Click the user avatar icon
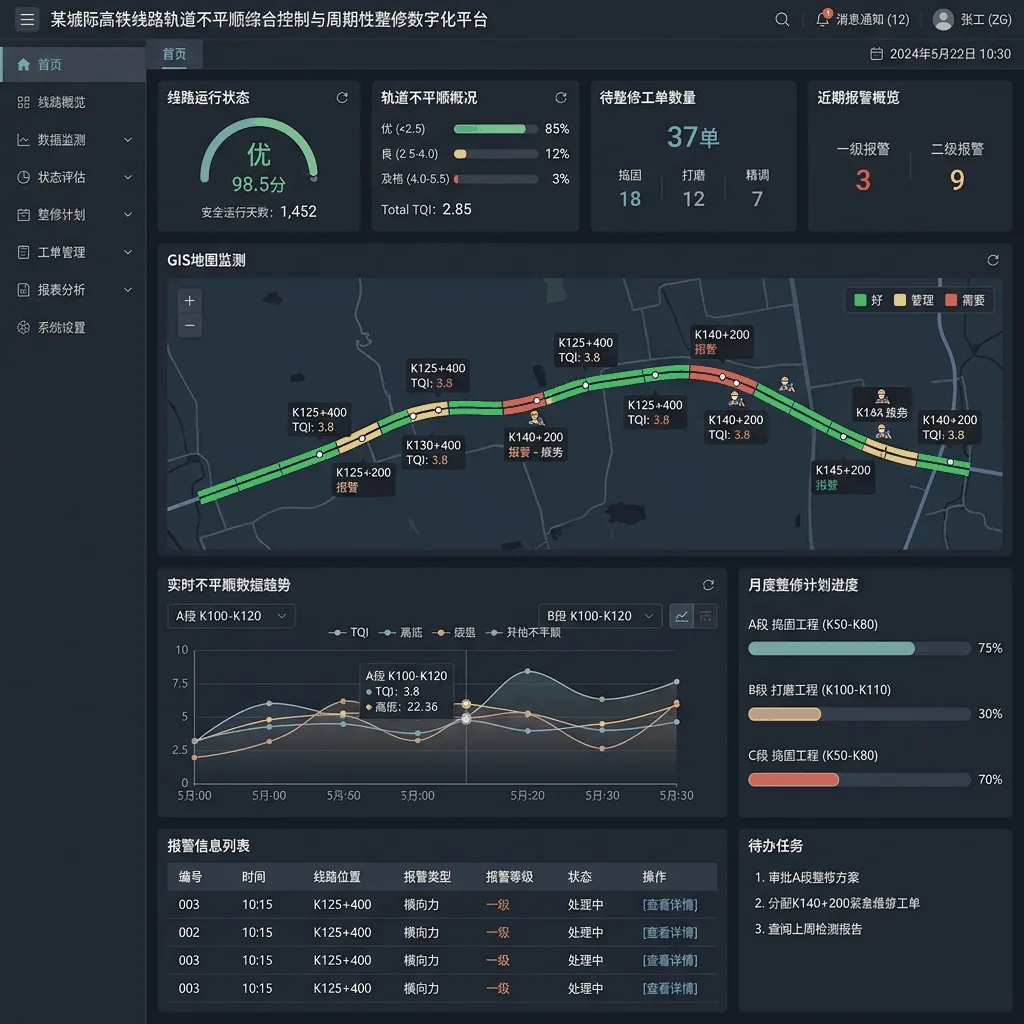This screenshot has width=1024, height=1024. point(942,20)
